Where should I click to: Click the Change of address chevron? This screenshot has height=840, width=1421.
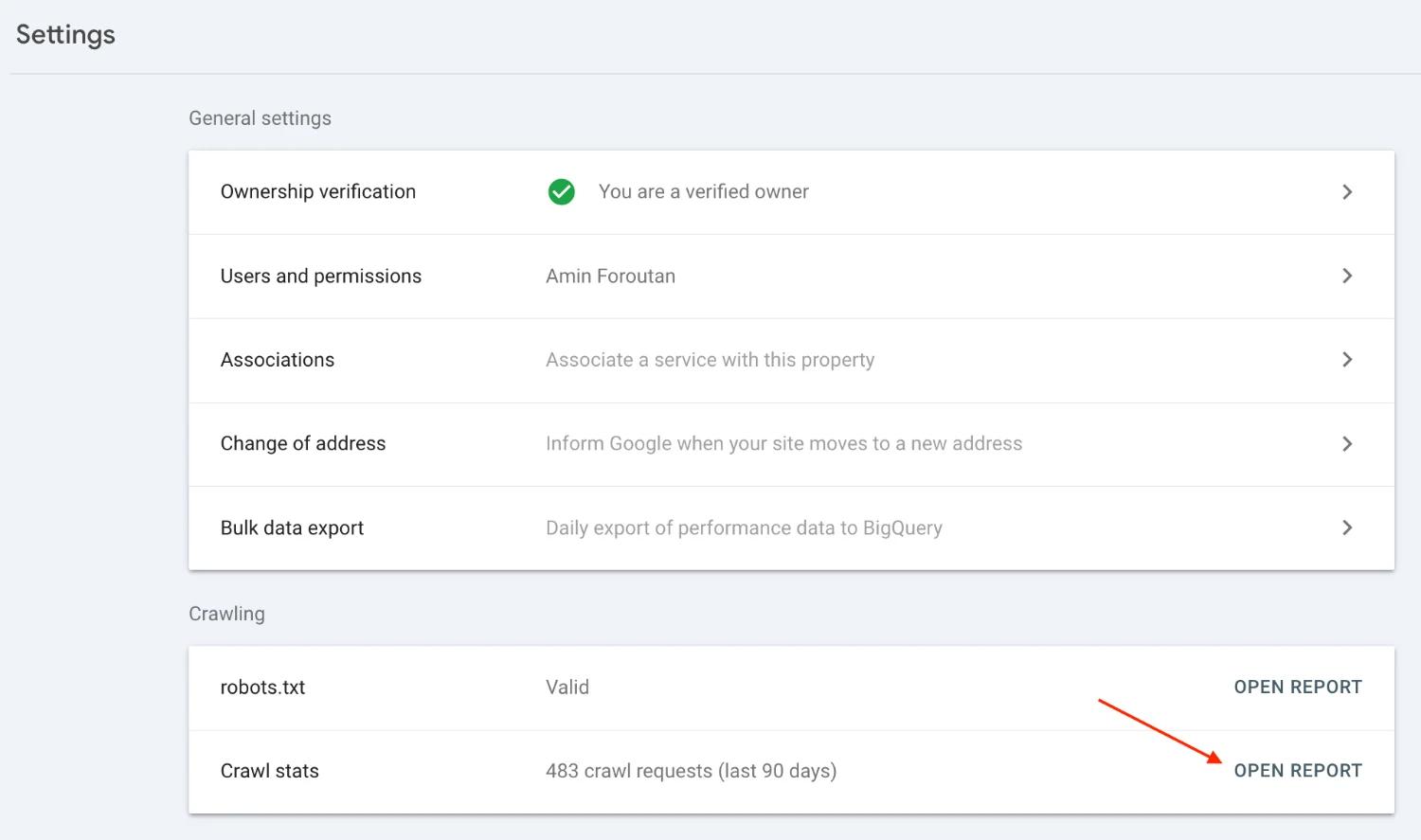[x=1347, y=443]
